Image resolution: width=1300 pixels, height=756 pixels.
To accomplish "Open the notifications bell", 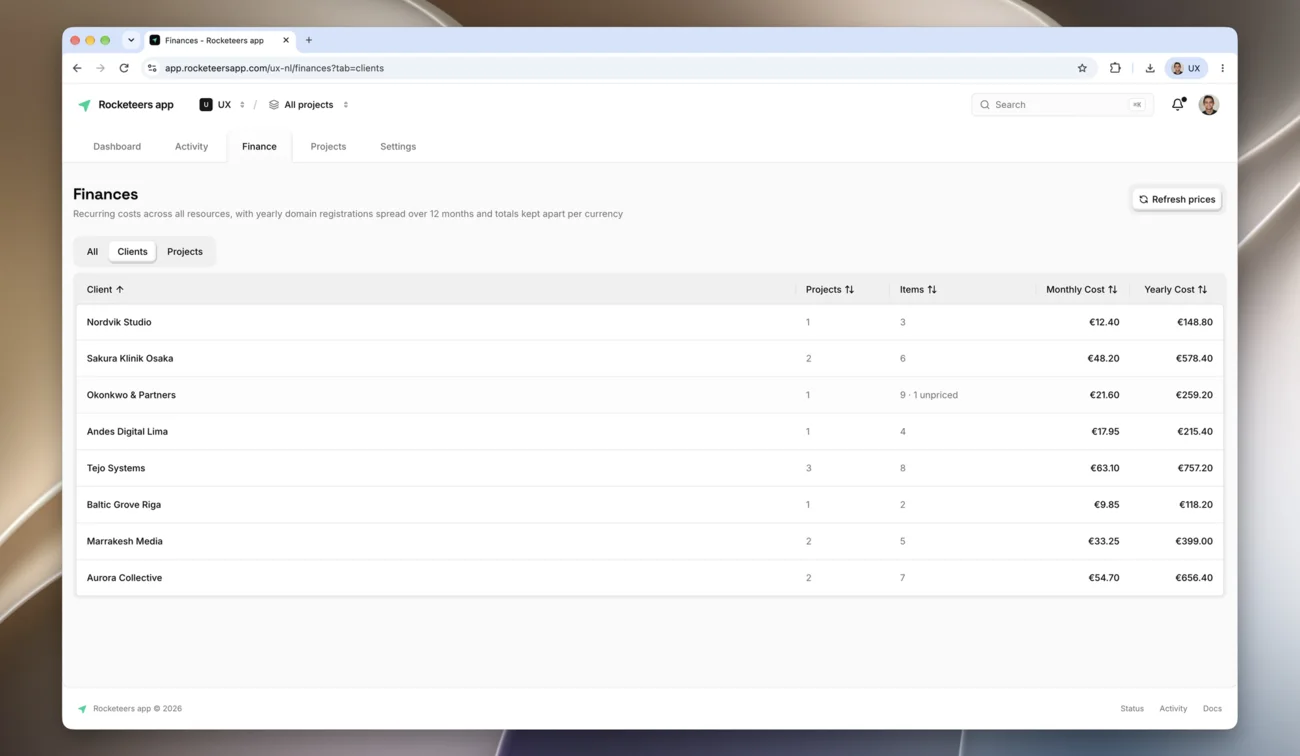I will click(x=1178, y=104).
